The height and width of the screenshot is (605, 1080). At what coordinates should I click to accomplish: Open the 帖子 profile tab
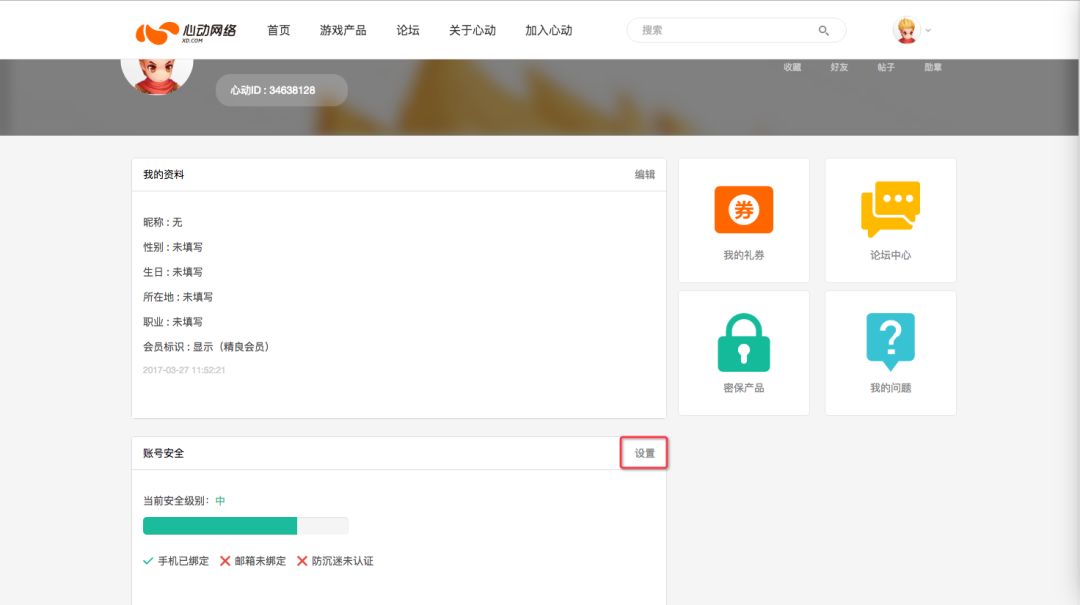[x=886, y=67]
